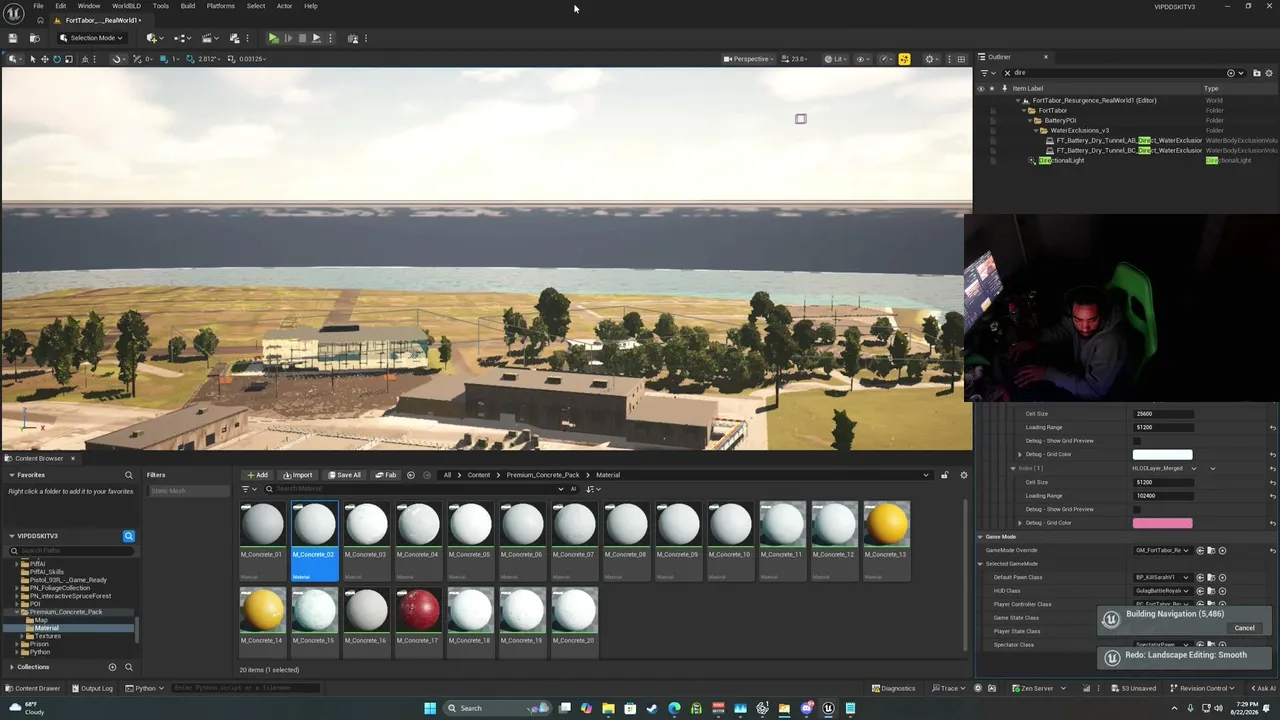Click the Browse content icon next to Save
1280x720 pixels.
click(x=34, y=38)
